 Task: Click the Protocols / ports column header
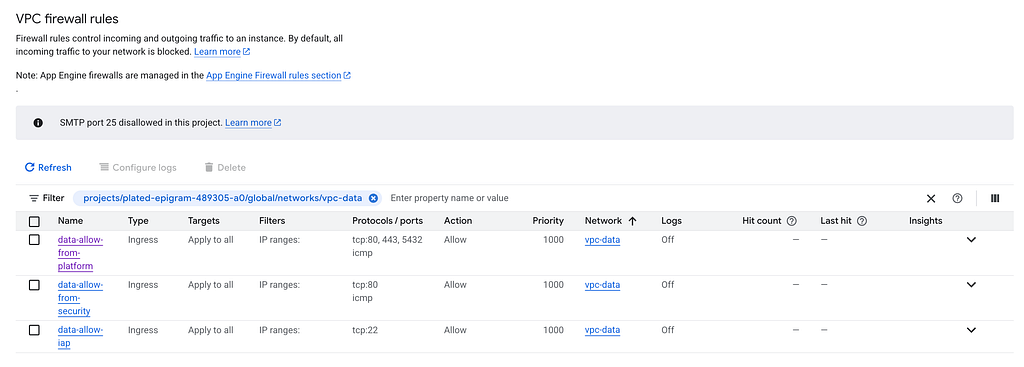point(387,221)
